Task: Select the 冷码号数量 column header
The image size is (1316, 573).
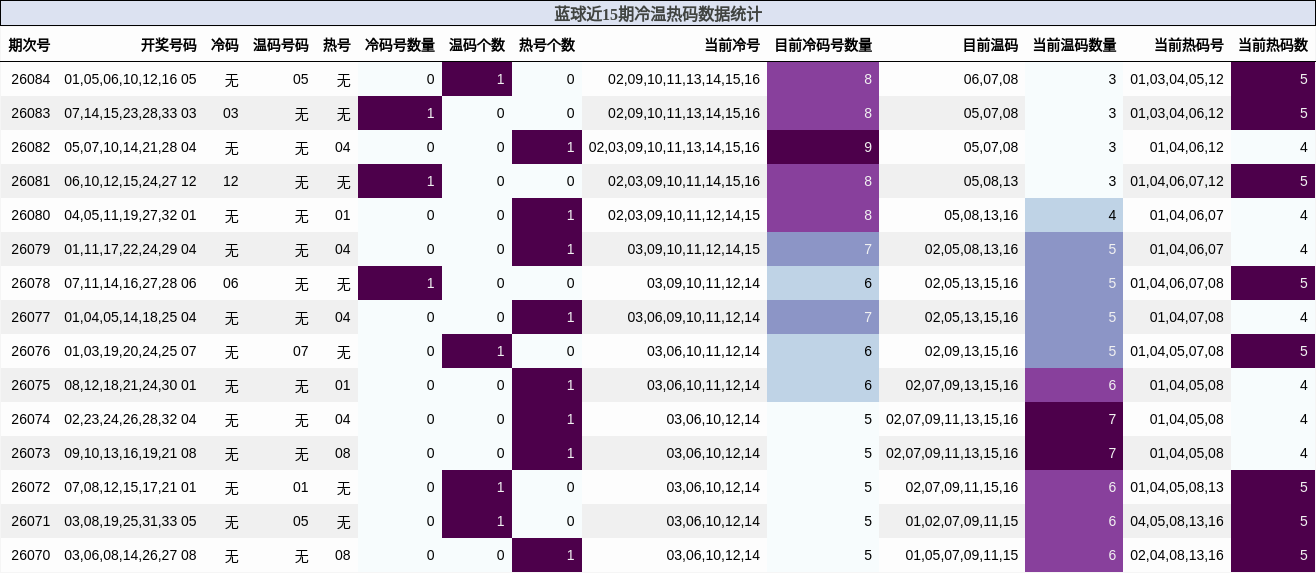Action: click(400, 45)
